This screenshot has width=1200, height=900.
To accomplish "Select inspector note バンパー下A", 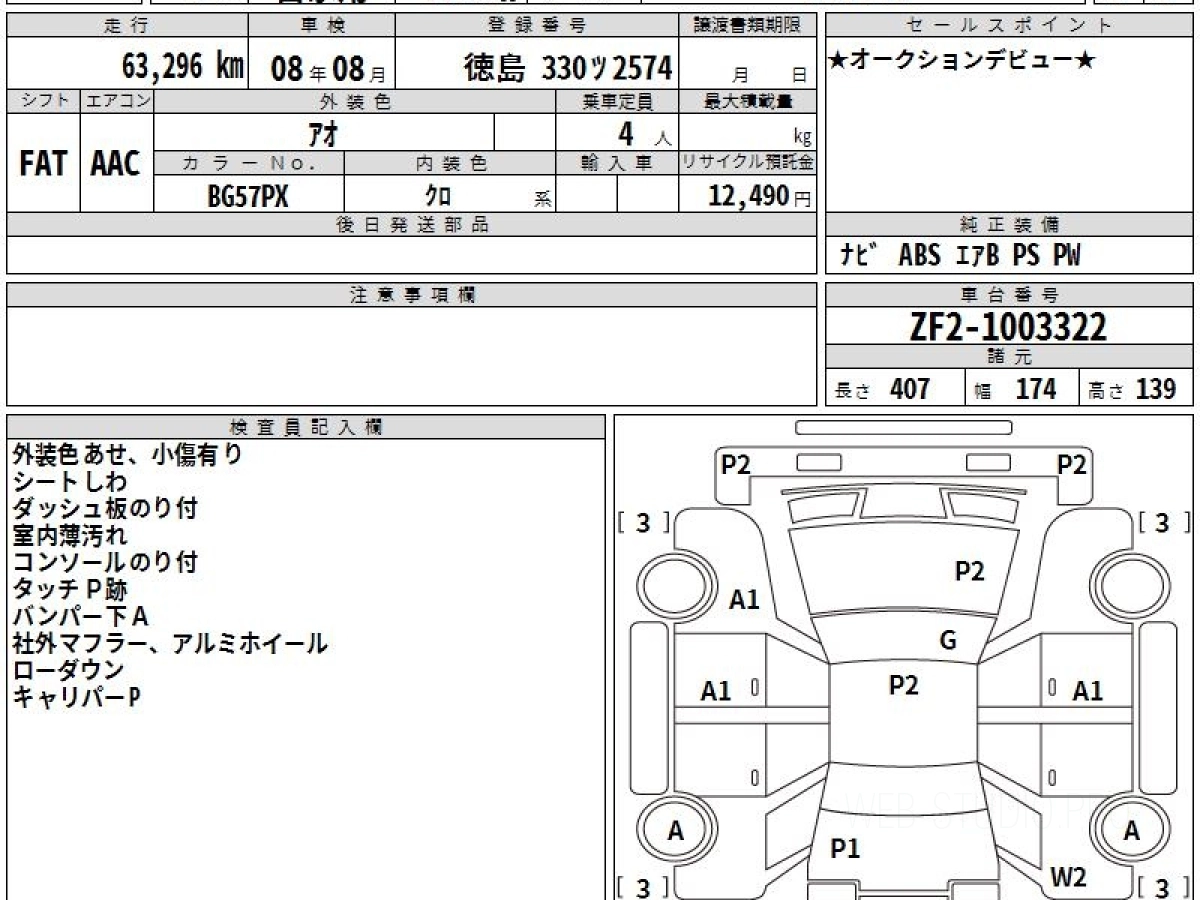I will pyautogui.click(x=80, y=616).
